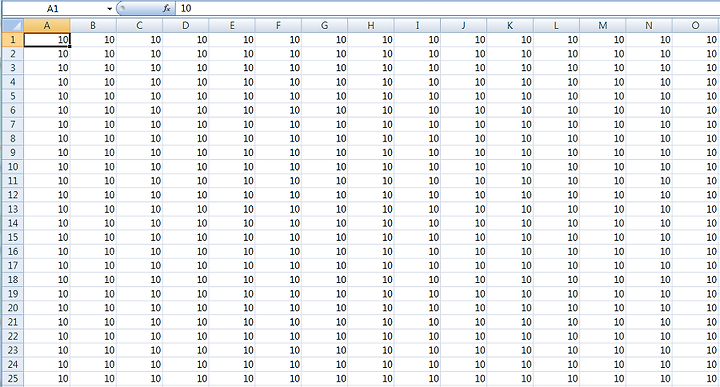Select row 8 header
Viewport: 720px width, 387px height.
click(x=13, y=139)
